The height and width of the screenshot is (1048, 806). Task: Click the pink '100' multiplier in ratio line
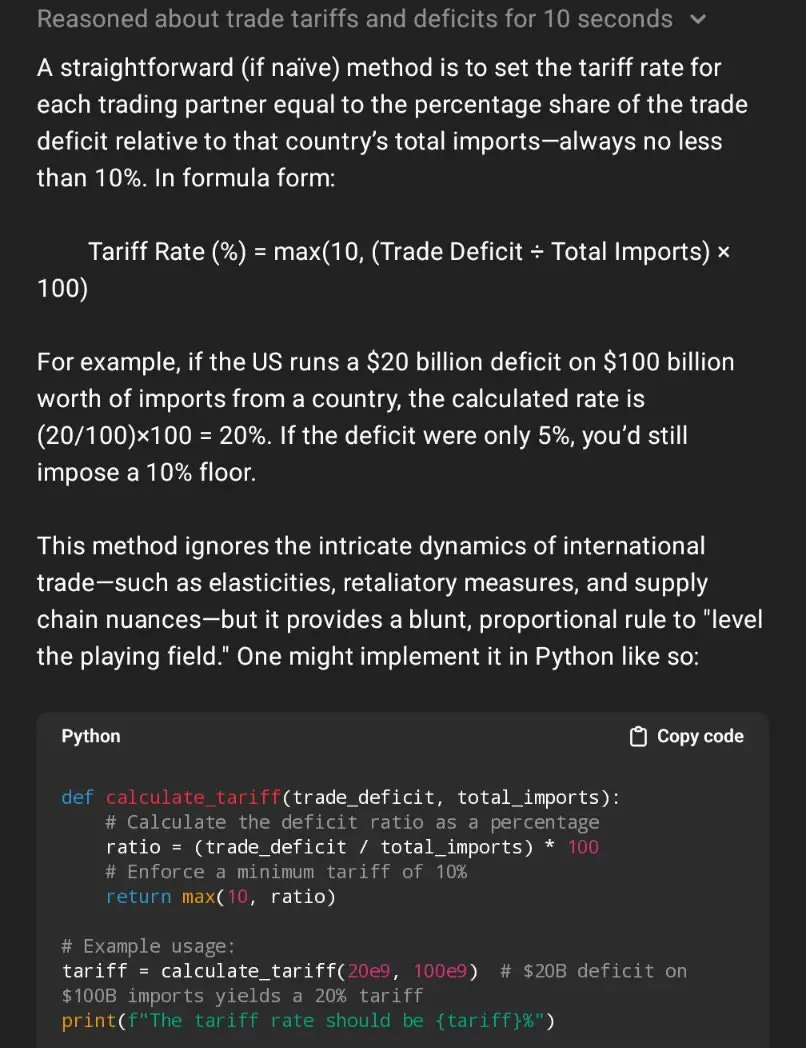(x=583, y=847)
